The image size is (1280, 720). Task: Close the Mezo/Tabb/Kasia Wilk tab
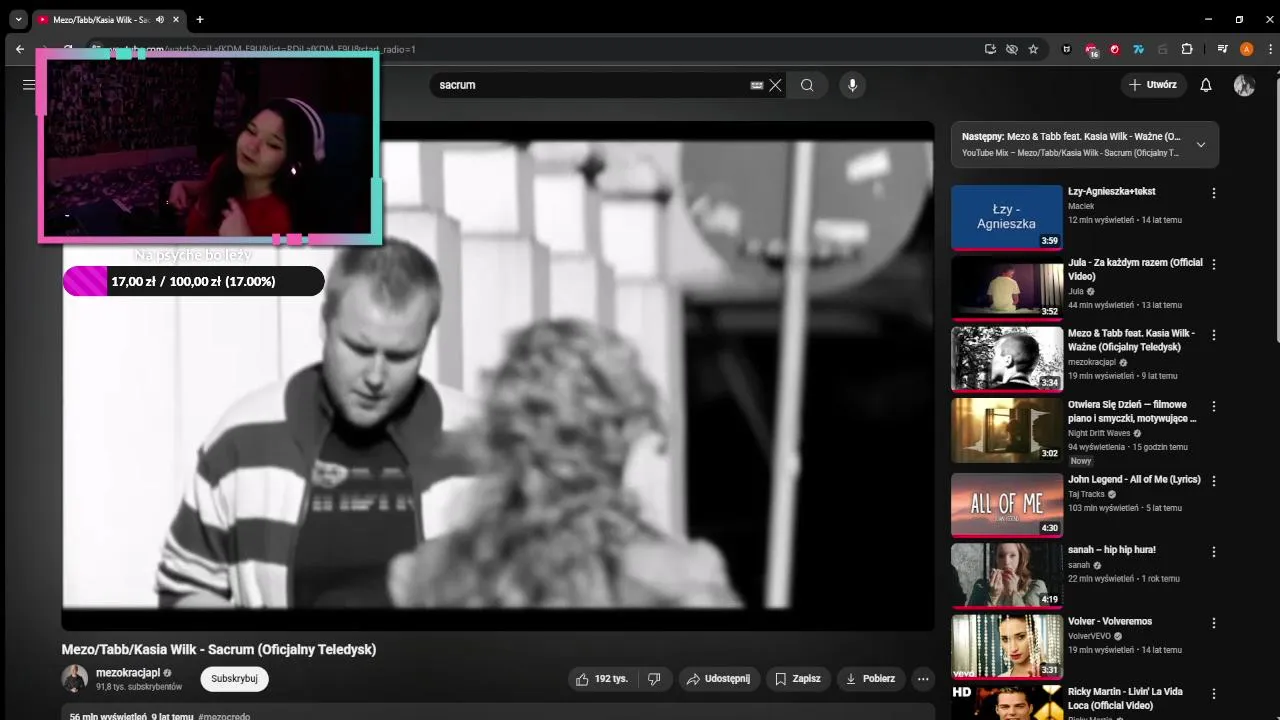pyautogui.click(x=176, y=19)
